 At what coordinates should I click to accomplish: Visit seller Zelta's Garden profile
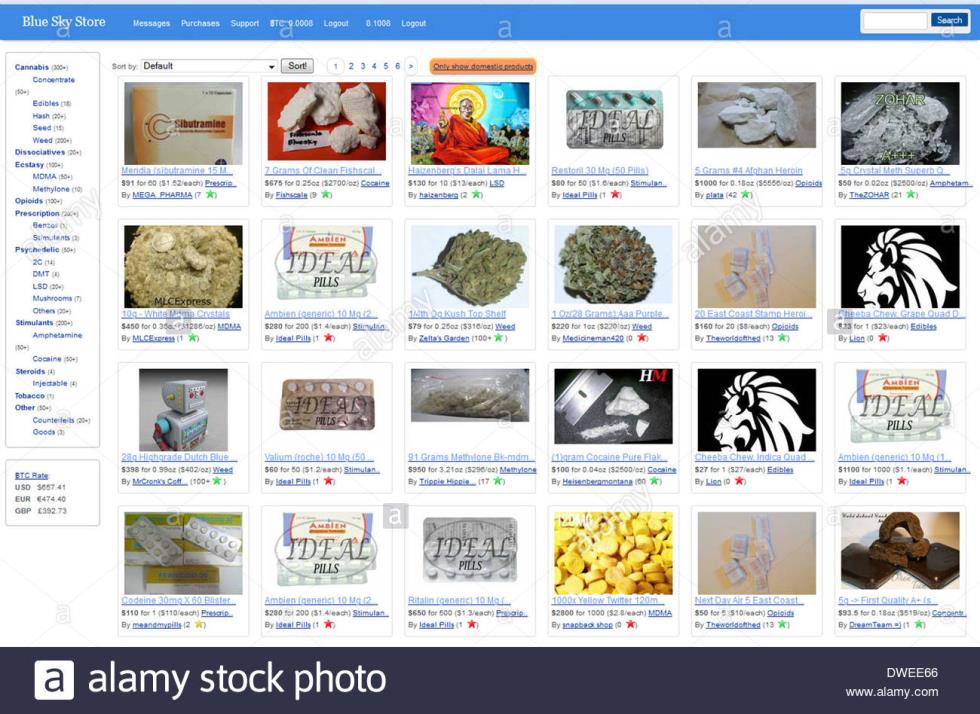pos(444,338)
